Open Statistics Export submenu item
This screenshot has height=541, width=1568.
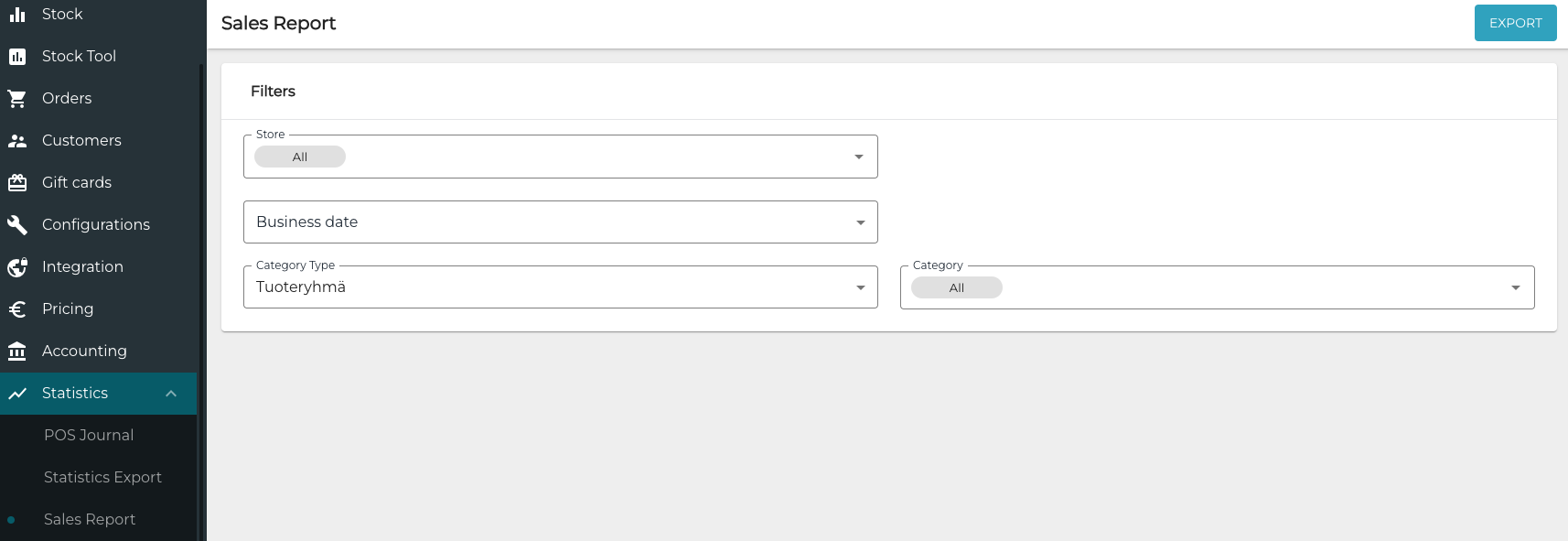point(102,478)
